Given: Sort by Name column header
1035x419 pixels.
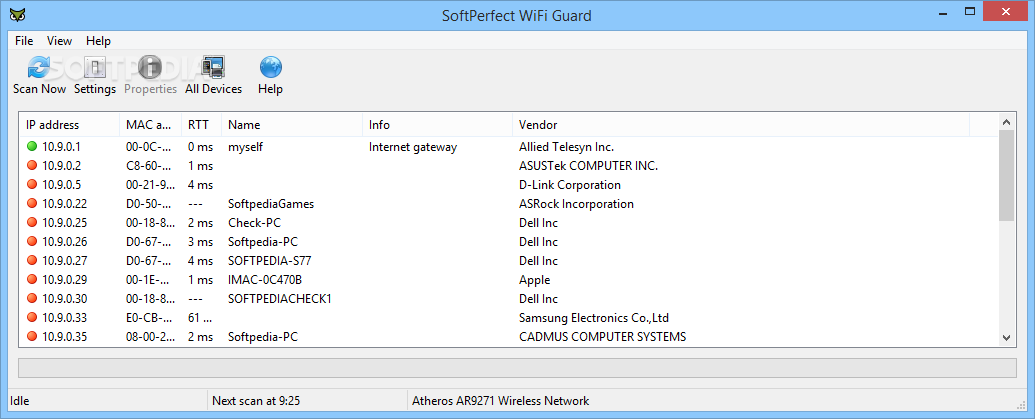Looking at the screenshot, I should click(x=292, y=125).
